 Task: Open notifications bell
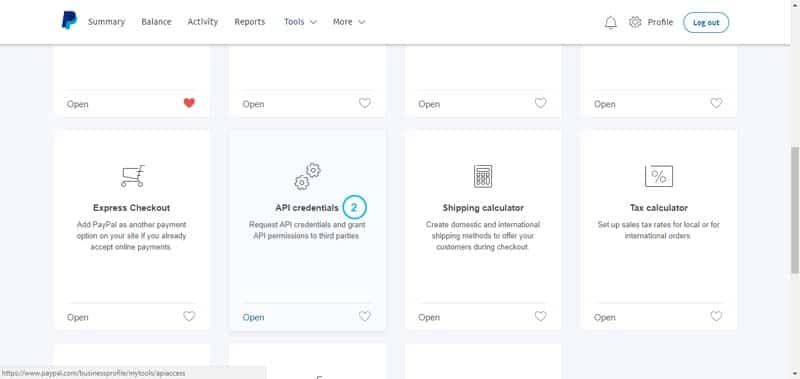click(x=610, y=22)
